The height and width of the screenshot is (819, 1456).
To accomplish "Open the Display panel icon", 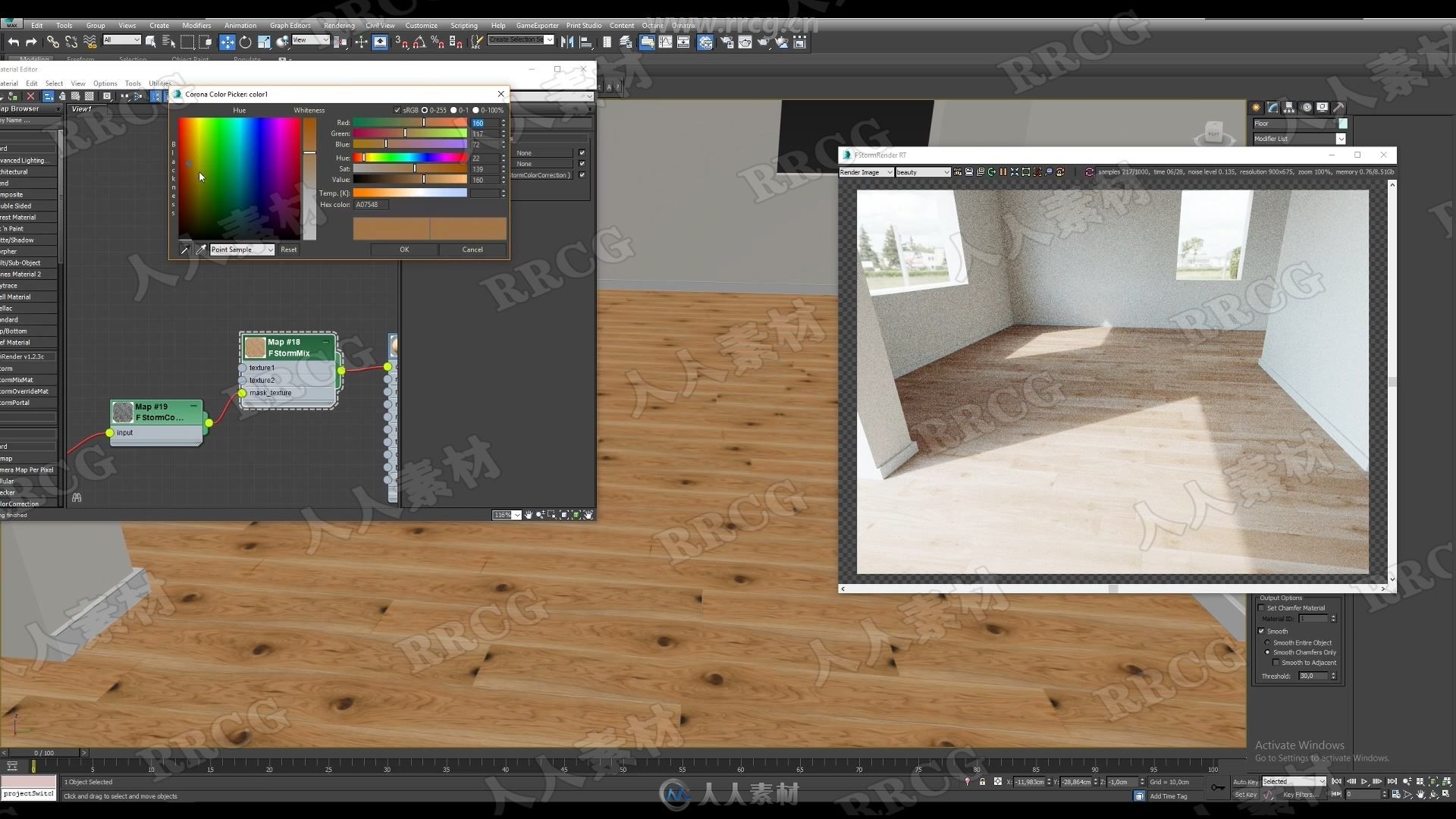I will (1323, 108).
